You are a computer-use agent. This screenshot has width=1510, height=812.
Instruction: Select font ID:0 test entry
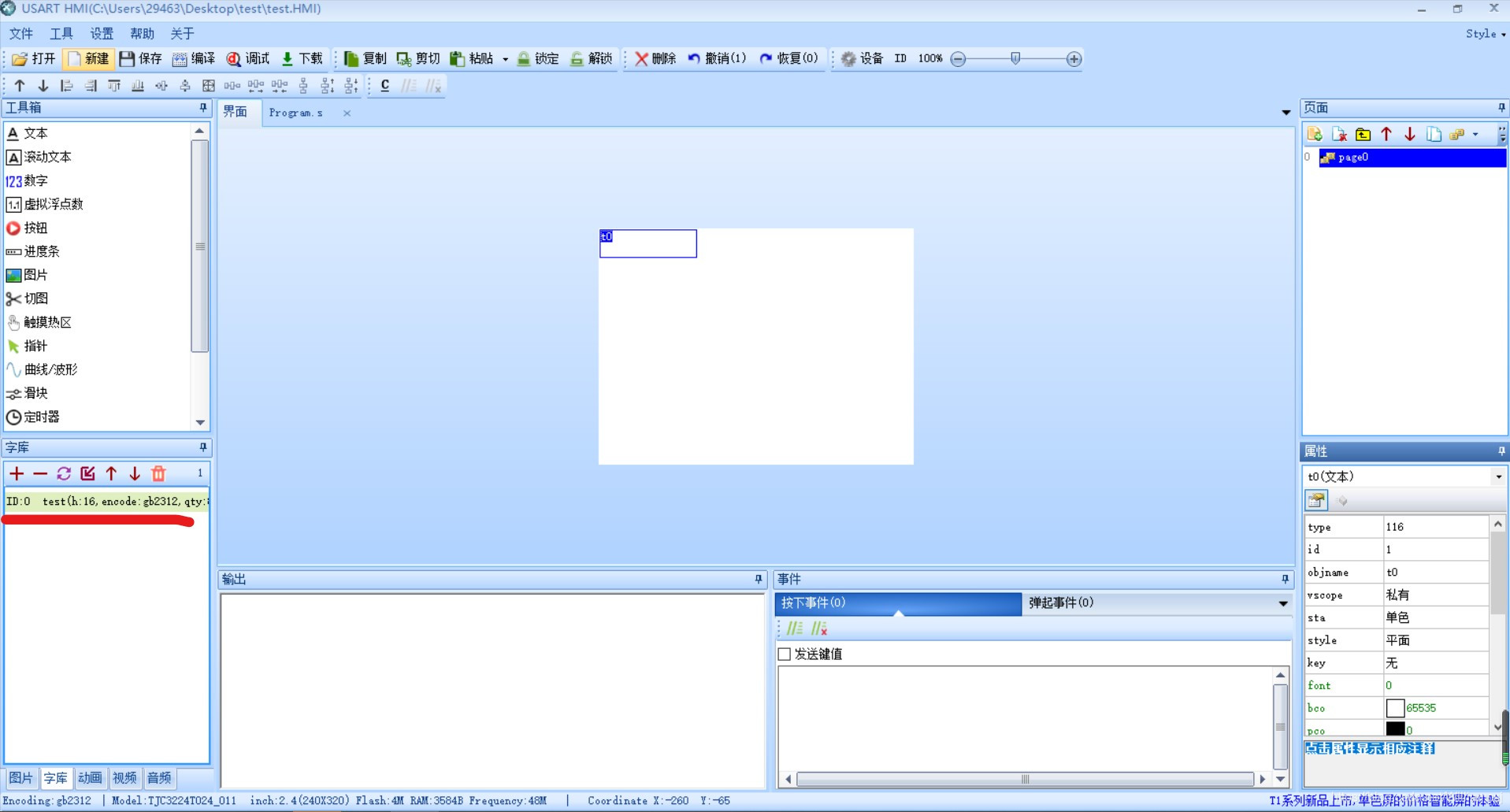107,502
